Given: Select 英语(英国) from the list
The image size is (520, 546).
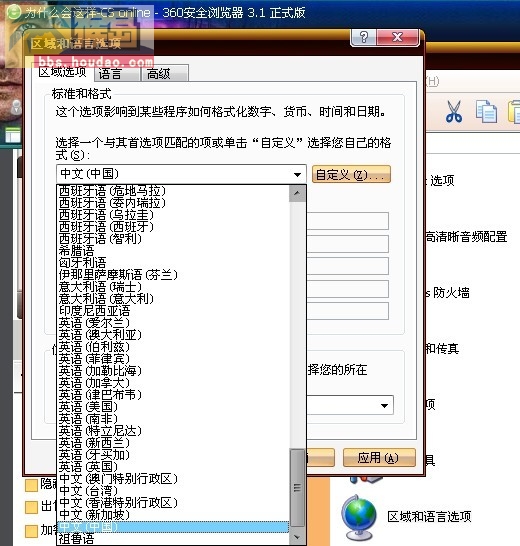Looking at the screenshot, I should tap(173, 467).
